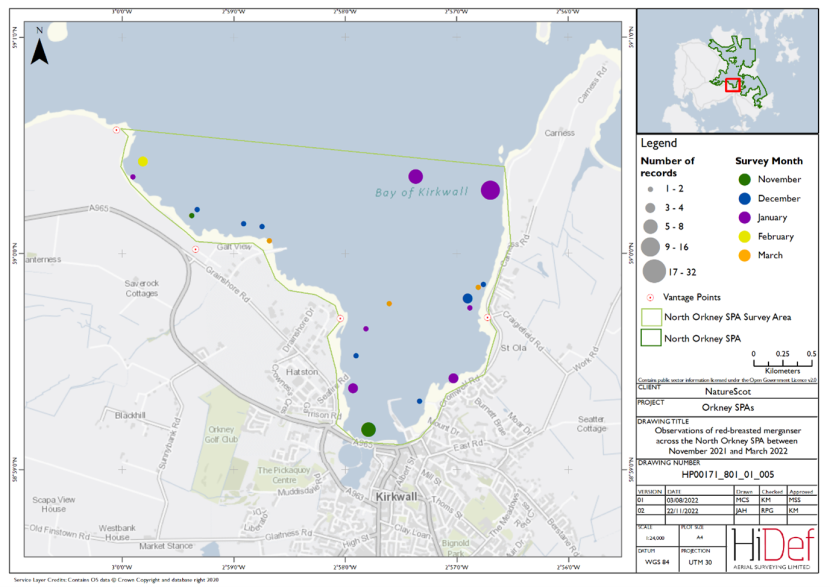Screen dimensions: 830x587
Task: Click the NatureScot client name
Action: (728, 392)
